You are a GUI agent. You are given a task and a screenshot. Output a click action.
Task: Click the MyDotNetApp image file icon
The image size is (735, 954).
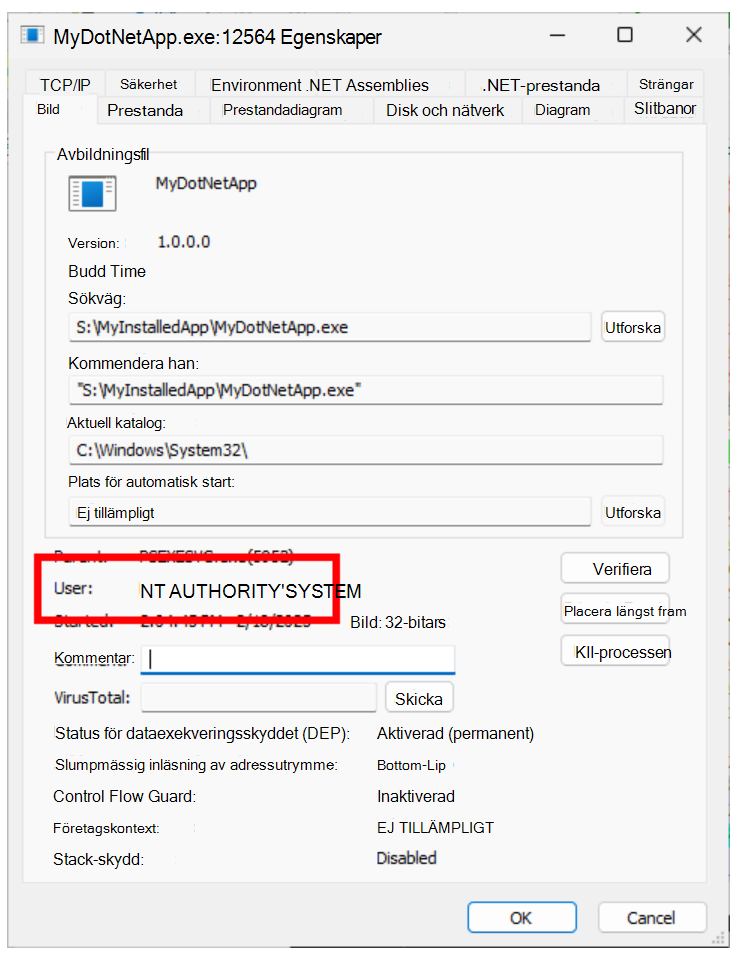[92, 193]
